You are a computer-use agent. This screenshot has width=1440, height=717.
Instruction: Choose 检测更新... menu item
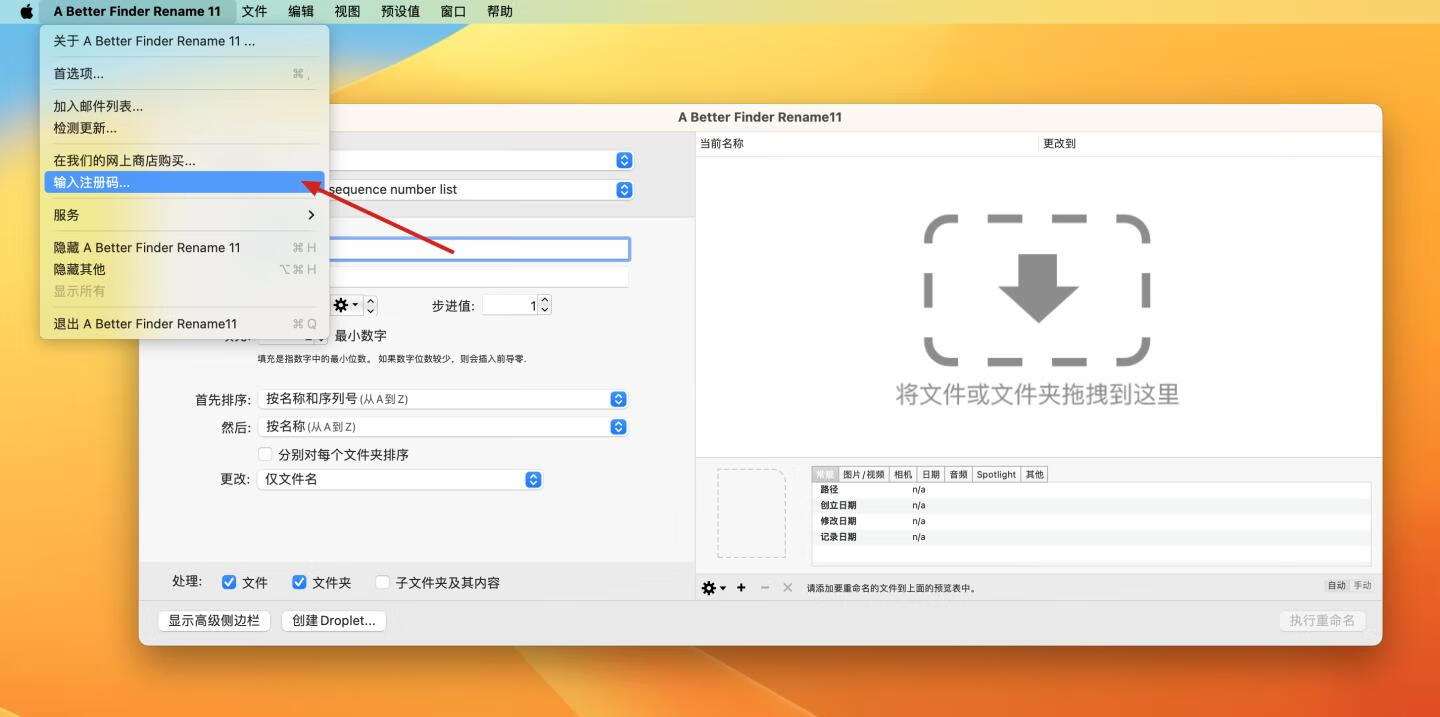coord(184,128)
